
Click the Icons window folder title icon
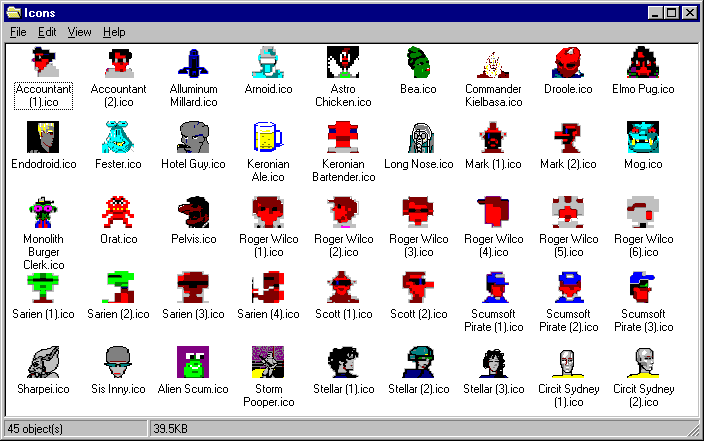tap(14, 13)
